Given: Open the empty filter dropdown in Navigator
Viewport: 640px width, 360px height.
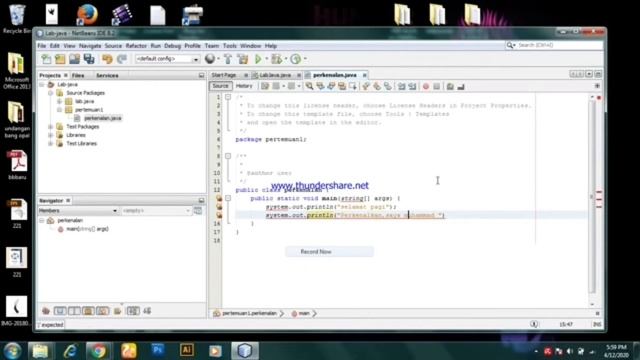Looking at the screenshot, I should 156,211.
